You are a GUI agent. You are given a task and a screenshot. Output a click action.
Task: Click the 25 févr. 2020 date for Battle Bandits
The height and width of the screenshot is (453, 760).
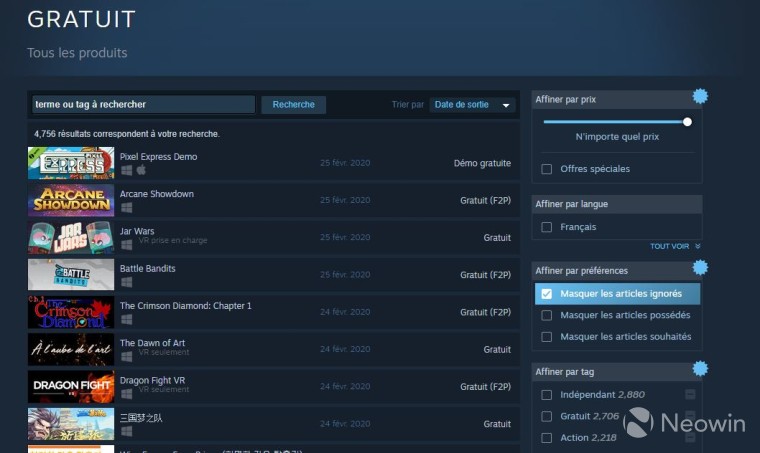(345, 275)
